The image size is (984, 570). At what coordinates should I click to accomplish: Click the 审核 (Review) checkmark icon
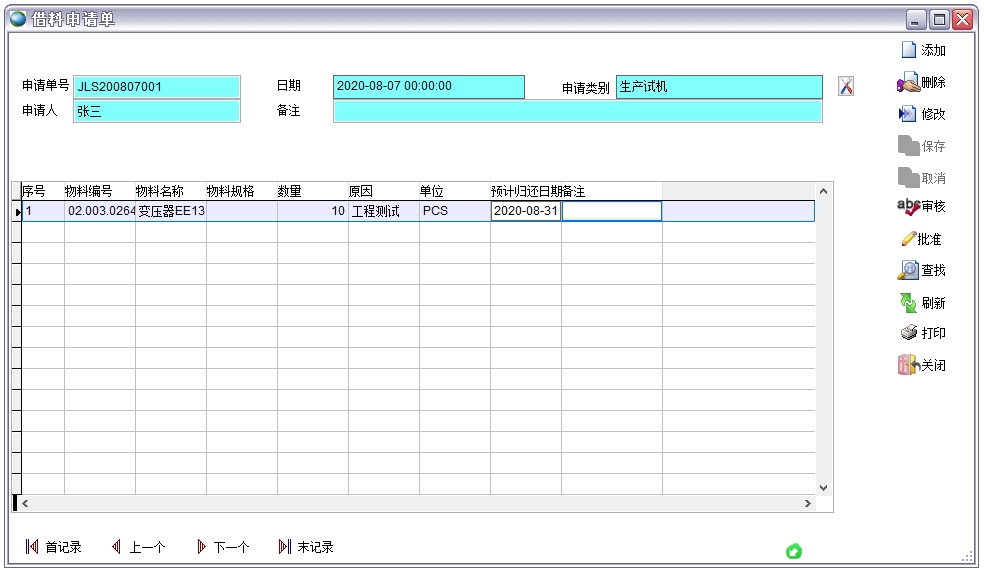(x=908, y=207)
